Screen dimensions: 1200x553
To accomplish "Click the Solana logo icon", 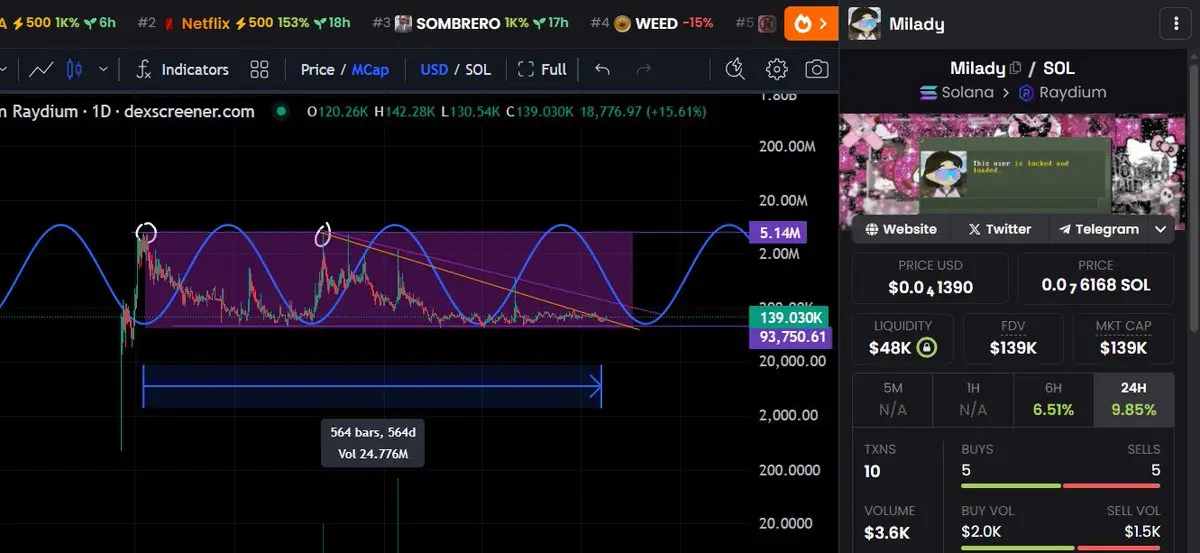I will (x=927, y=92).
